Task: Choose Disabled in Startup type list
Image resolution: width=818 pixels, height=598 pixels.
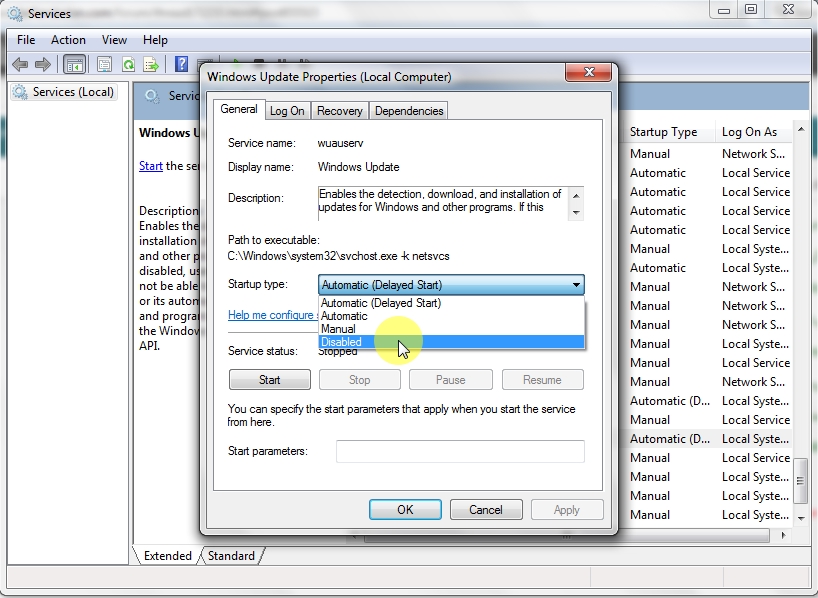Action: tap(451, 342)
